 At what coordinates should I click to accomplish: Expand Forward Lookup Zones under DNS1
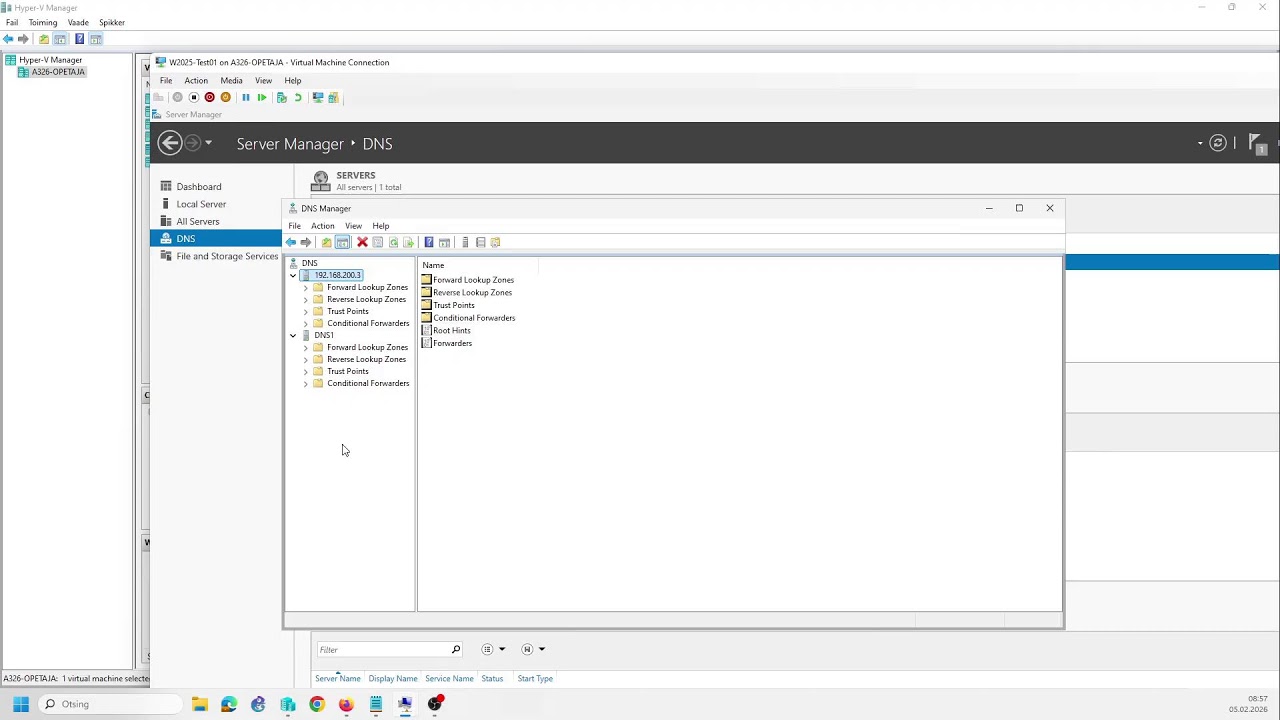pos(305,347)
